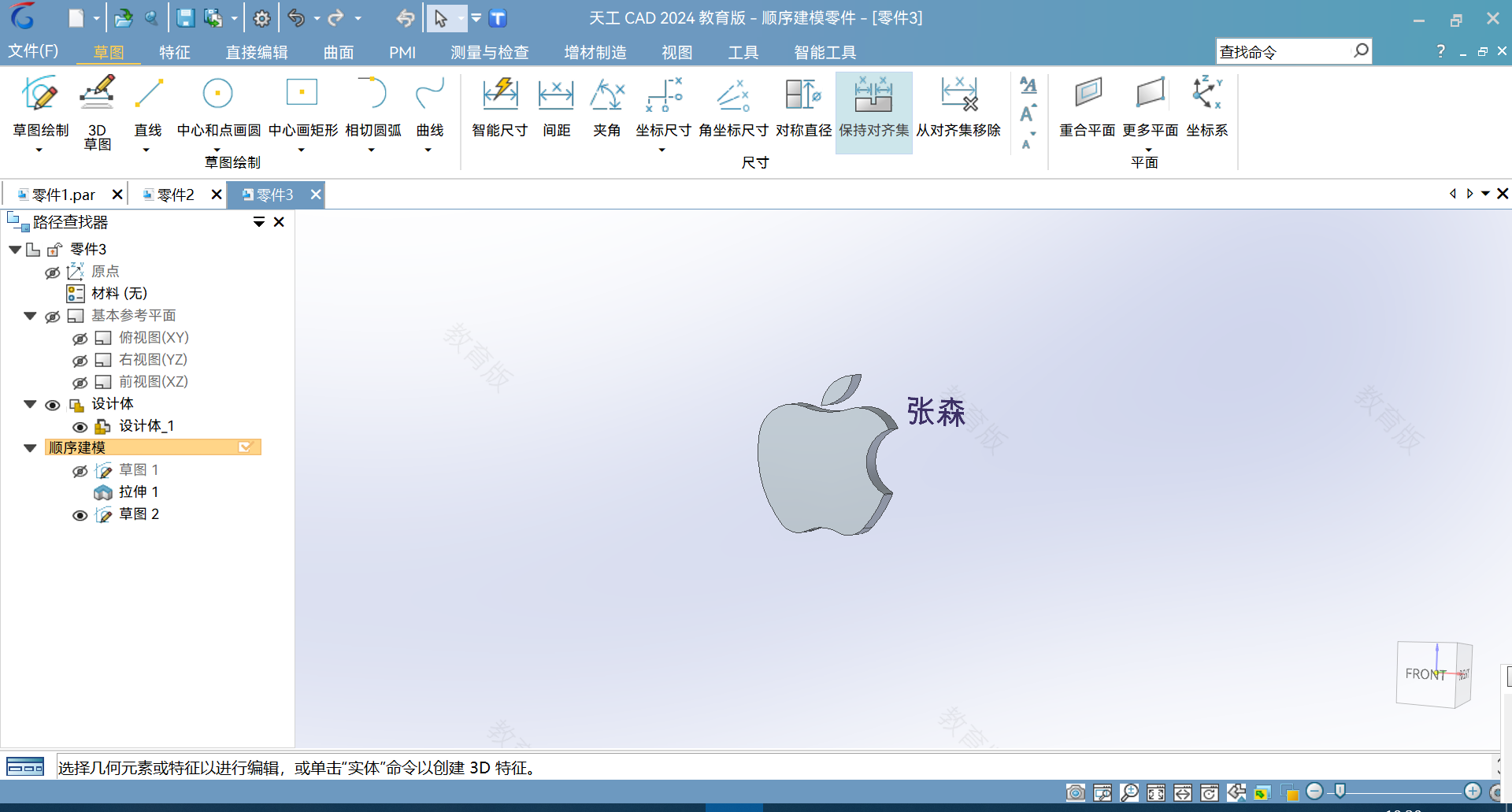This screenshot has width=1512, height=812.
Task: Toggle visibility of 原点 origin
Action: [53, 273]
